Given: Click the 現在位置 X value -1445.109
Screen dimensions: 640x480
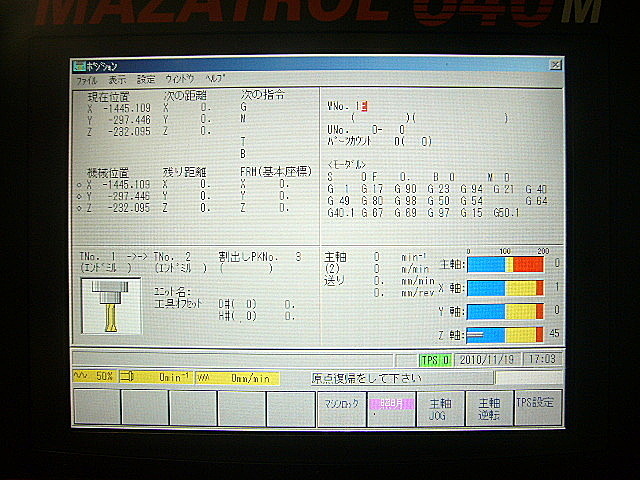Looking at the screenshot, I should (127, 109).
